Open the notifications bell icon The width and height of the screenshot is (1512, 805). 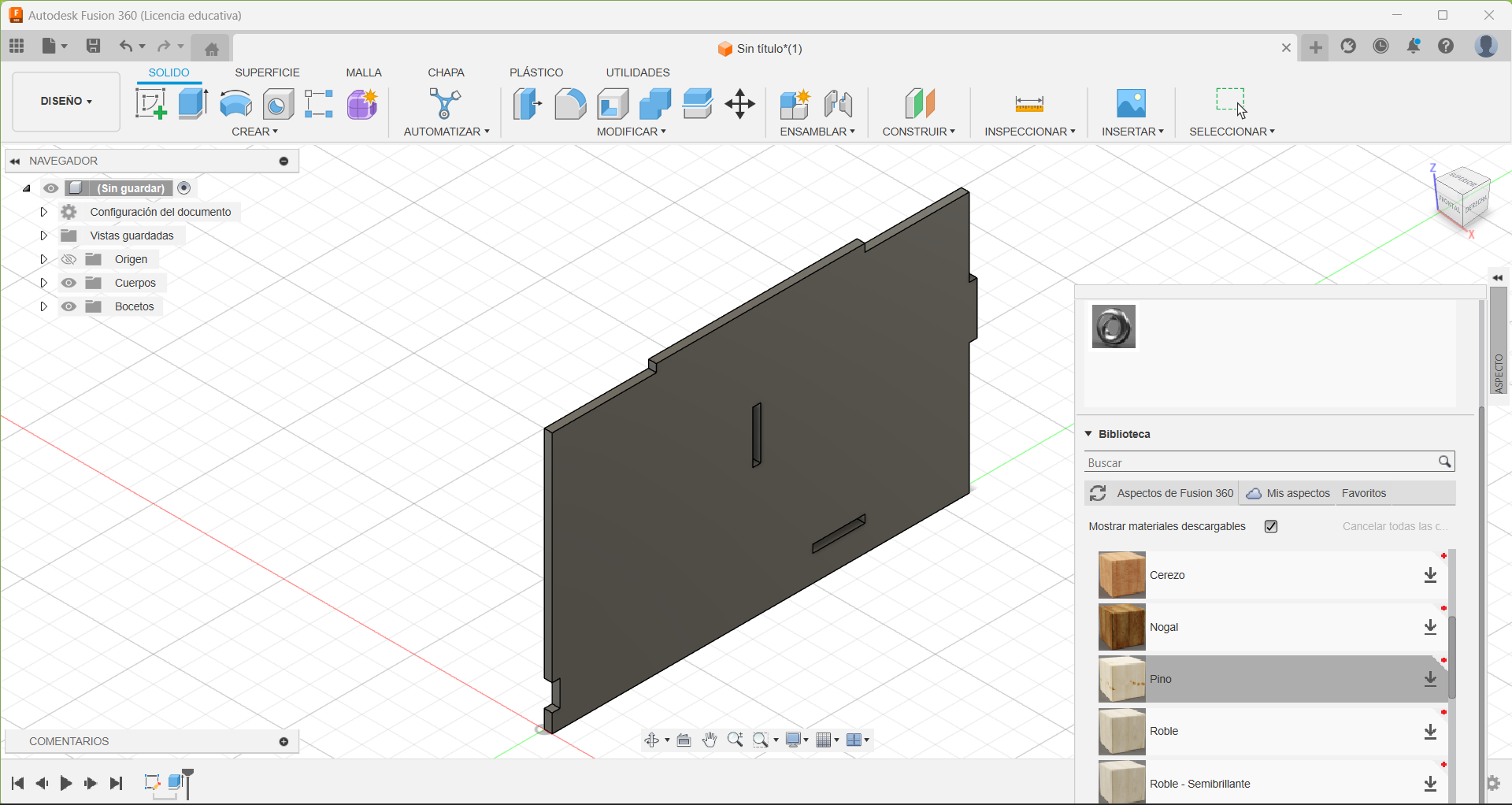coord(1414,46)
